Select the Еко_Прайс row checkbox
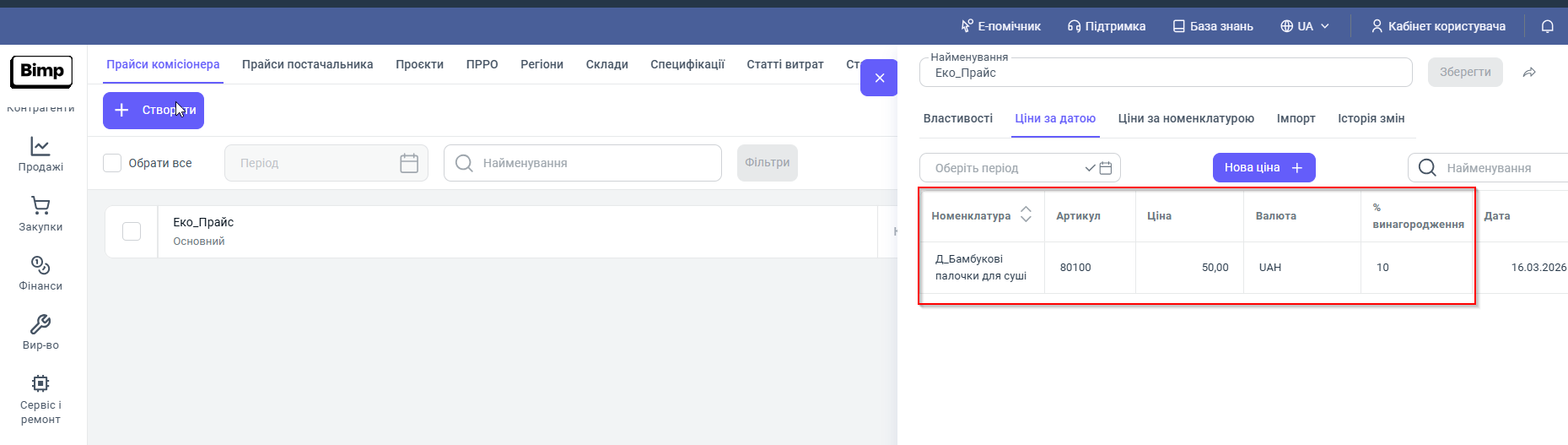The height and width of the screenshot is (445, 1568). click(x=132, y=231)
